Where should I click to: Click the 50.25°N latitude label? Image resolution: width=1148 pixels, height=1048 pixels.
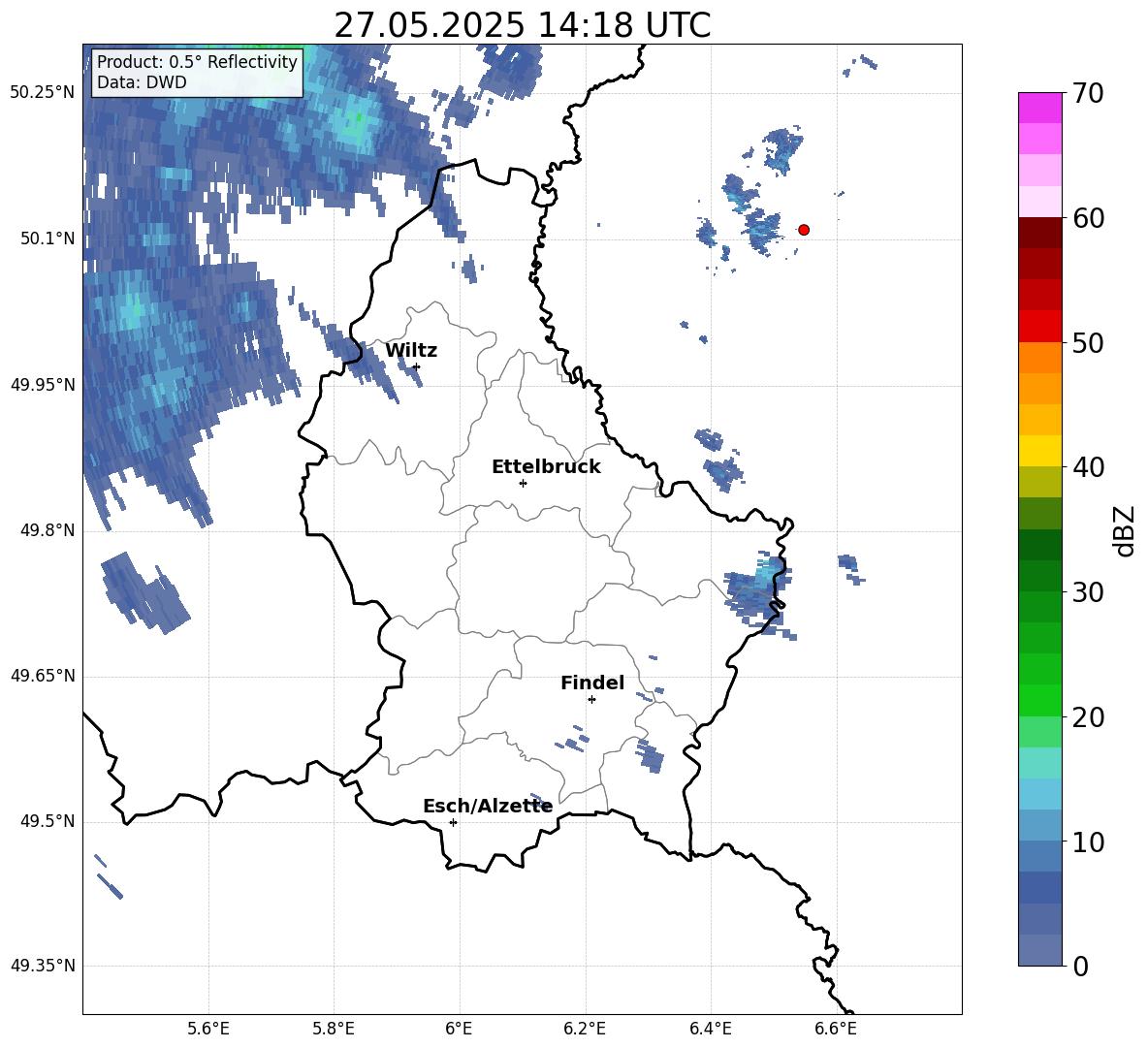pyautogui.click(x=43, y=93)
